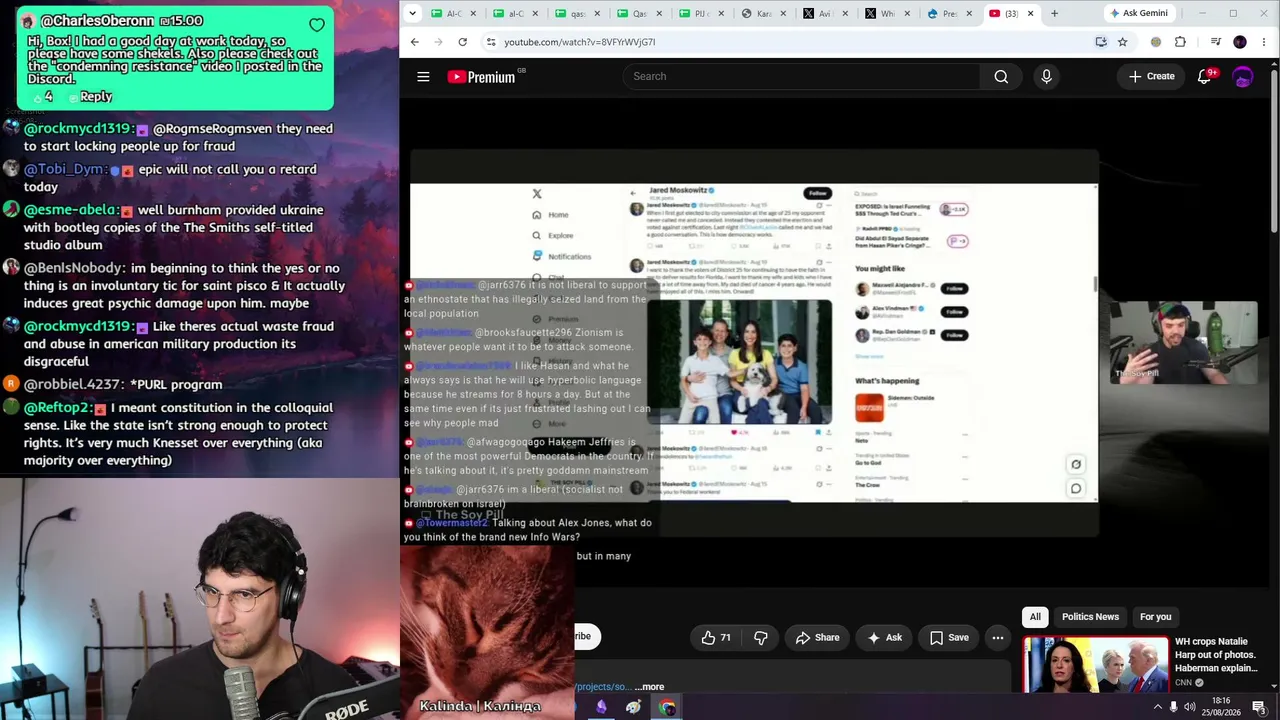The image size is (1280, 720).
Task: Click the circular icon above the chat bubble
Action: pos(1076,464)
